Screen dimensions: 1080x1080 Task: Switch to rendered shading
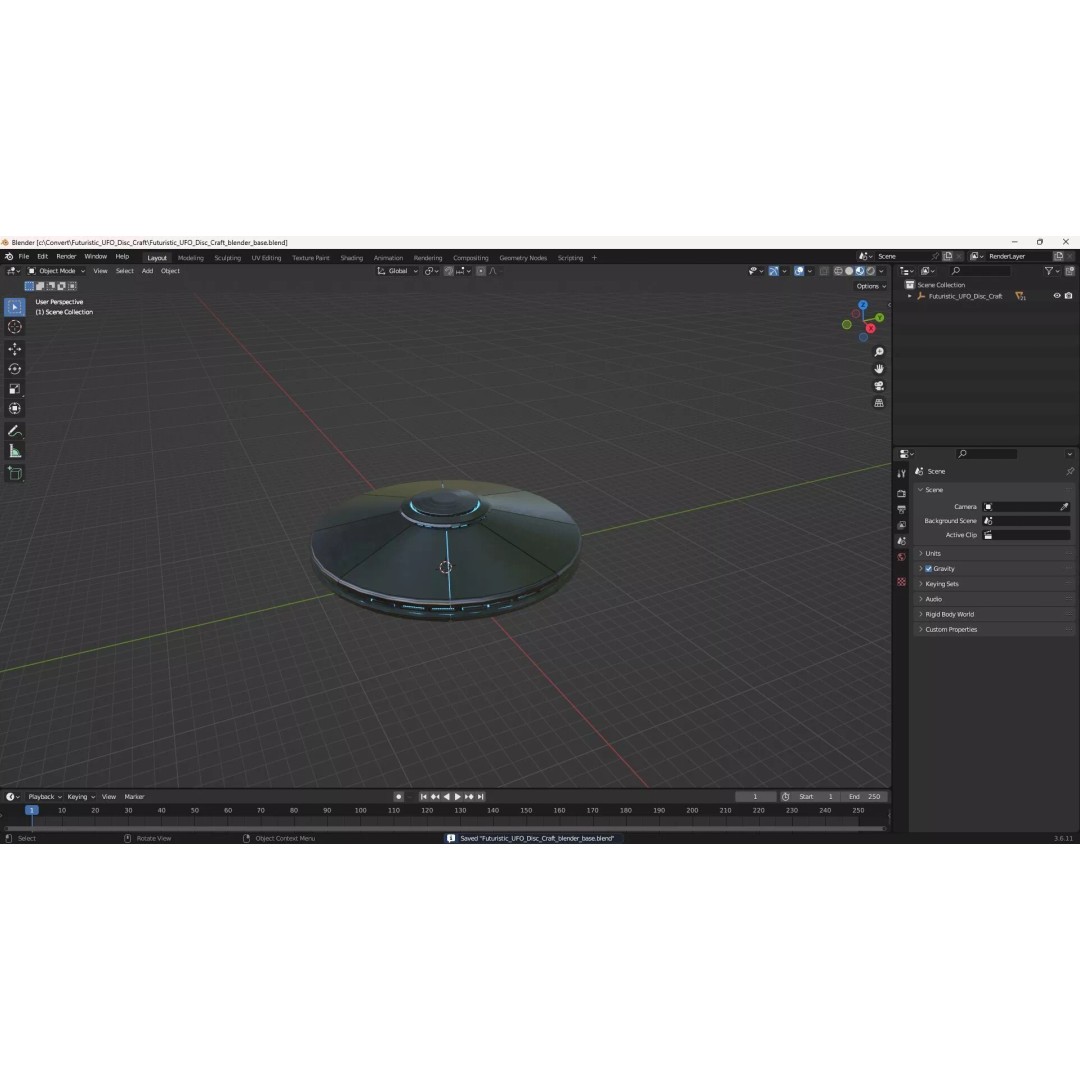pyautogui.click(x=871, y=271)
